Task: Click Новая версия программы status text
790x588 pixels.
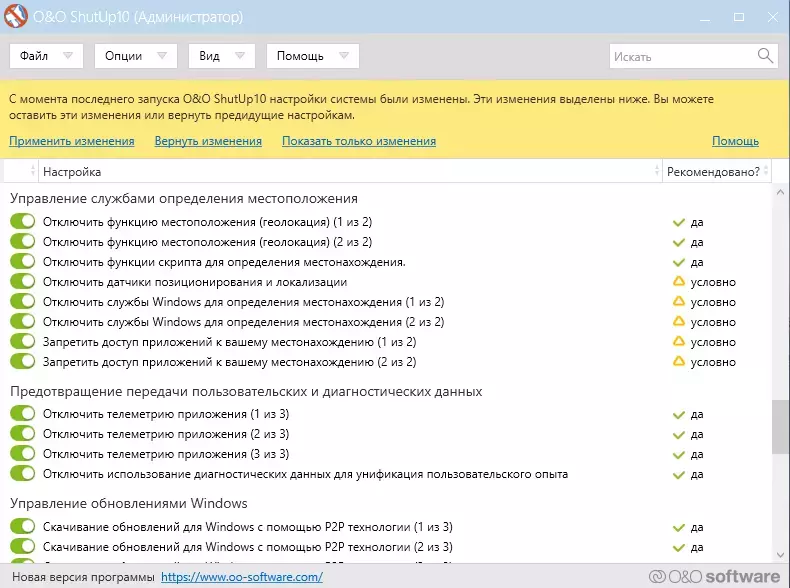Action: [83, 577]
